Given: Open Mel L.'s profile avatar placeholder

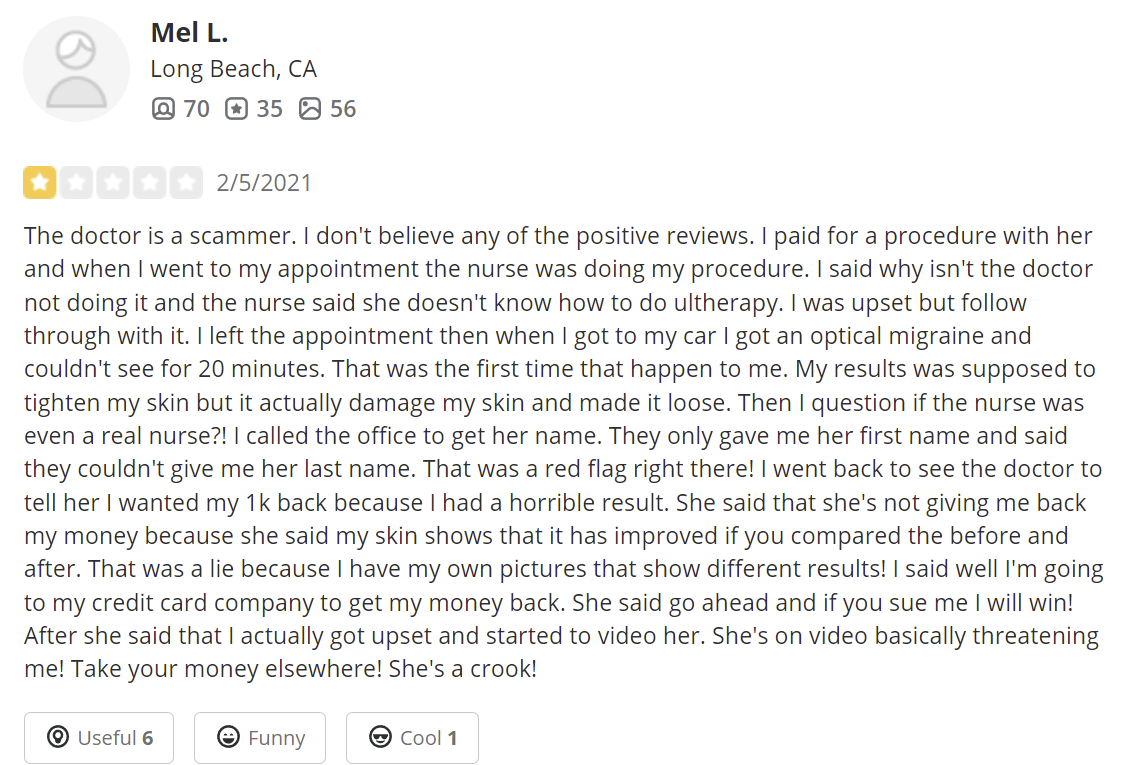Looking at the screenshot, I should click(x=77, y=69).
